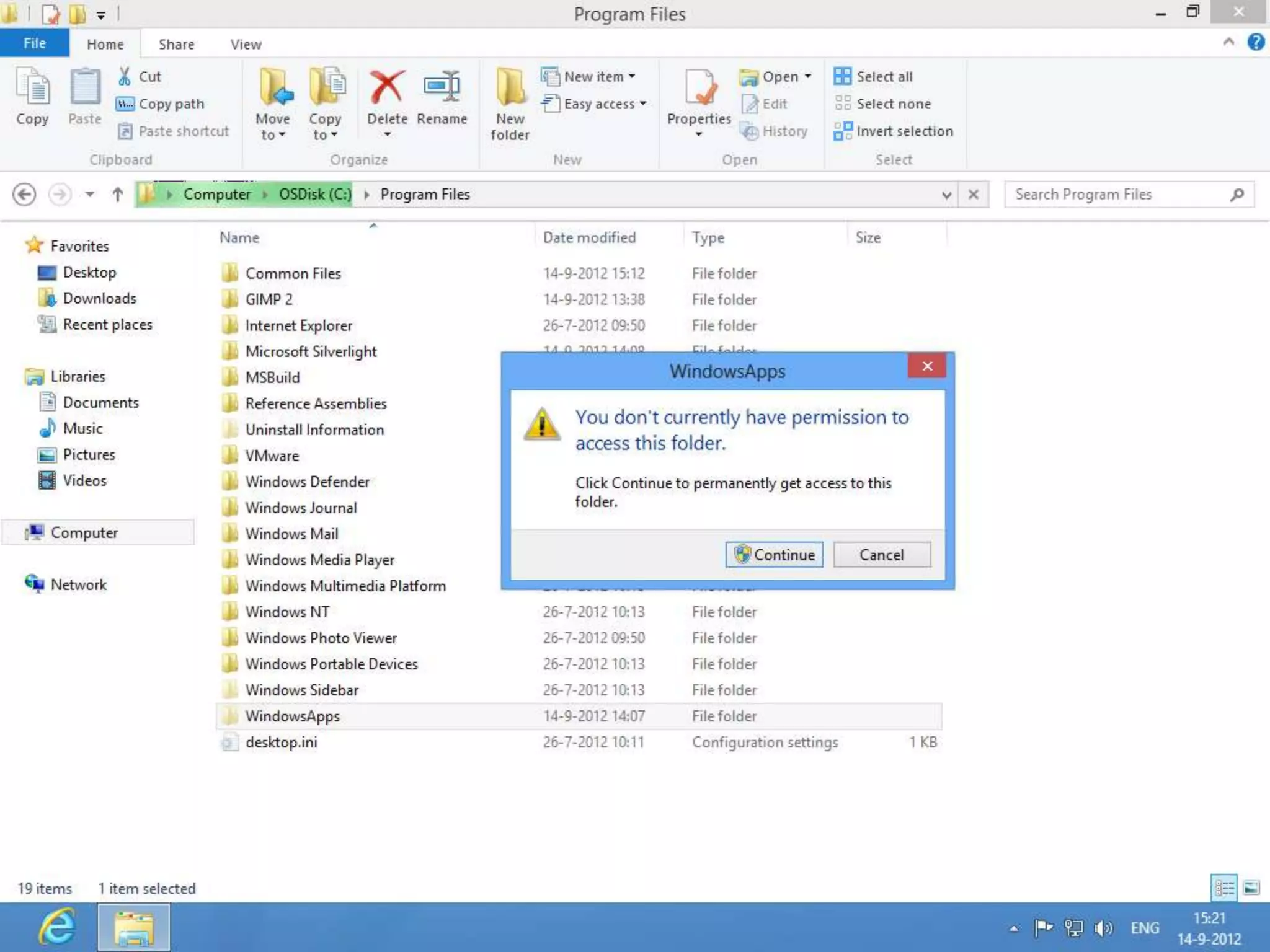Select the Cut scissors command
The height and width of the screenshot is (952, 1270).
pos(140,76)
